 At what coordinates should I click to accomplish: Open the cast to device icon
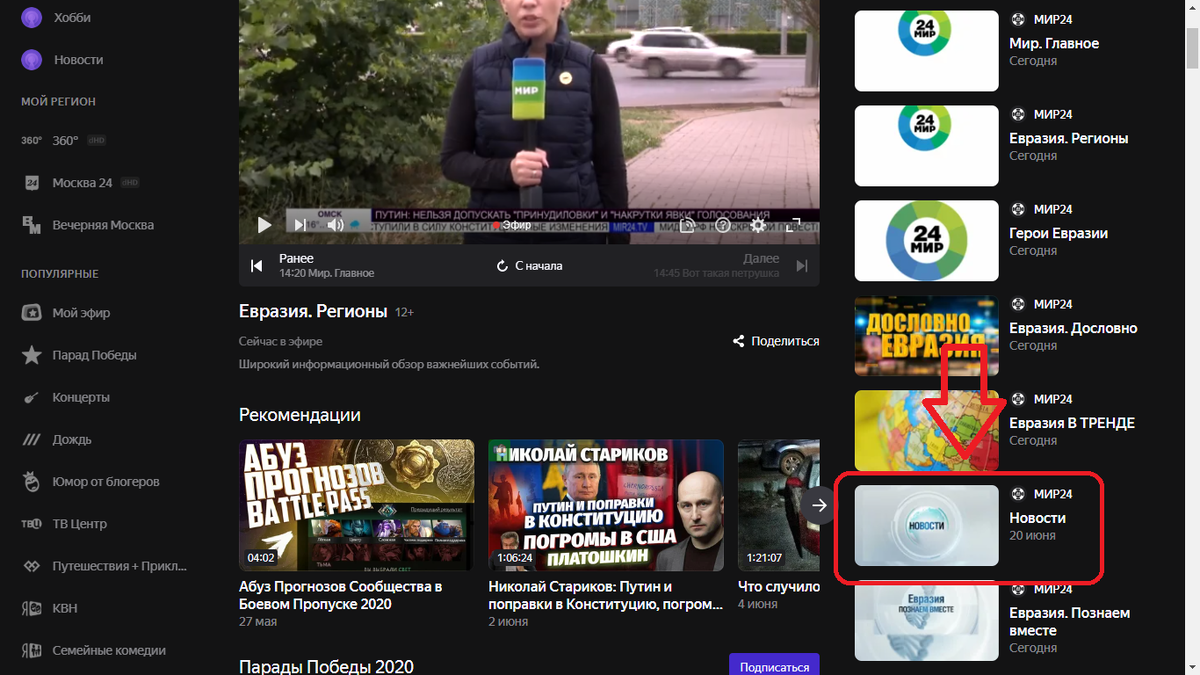coord(688,225)
